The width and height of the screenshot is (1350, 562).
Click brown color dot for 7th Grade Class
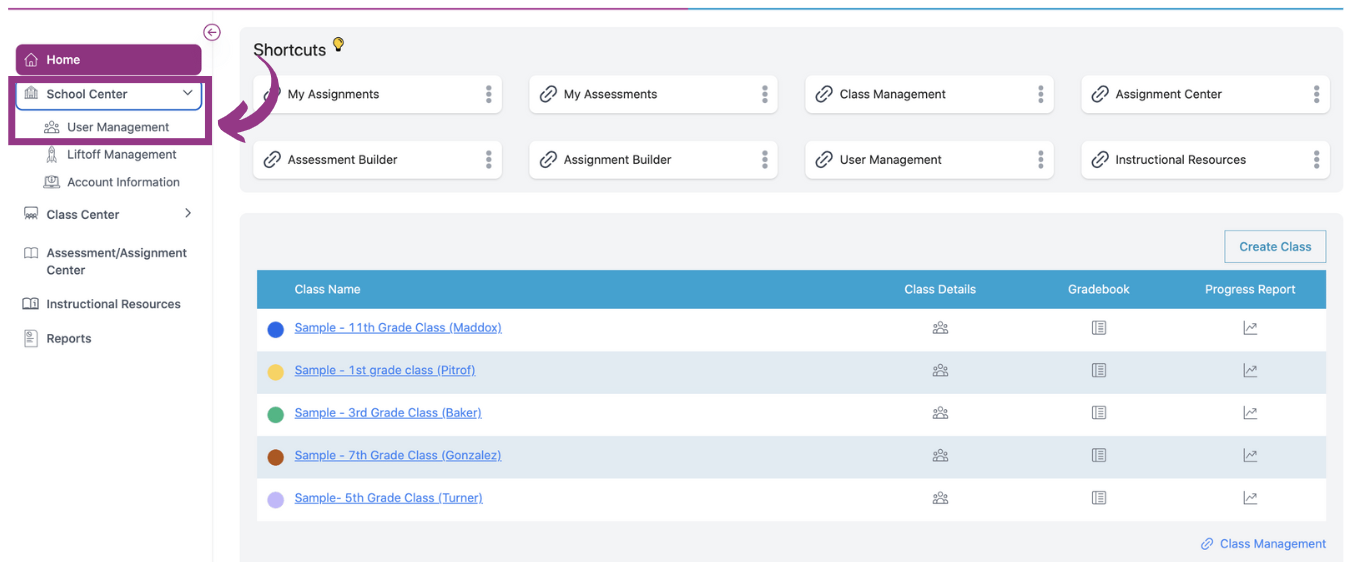point(276,457)
